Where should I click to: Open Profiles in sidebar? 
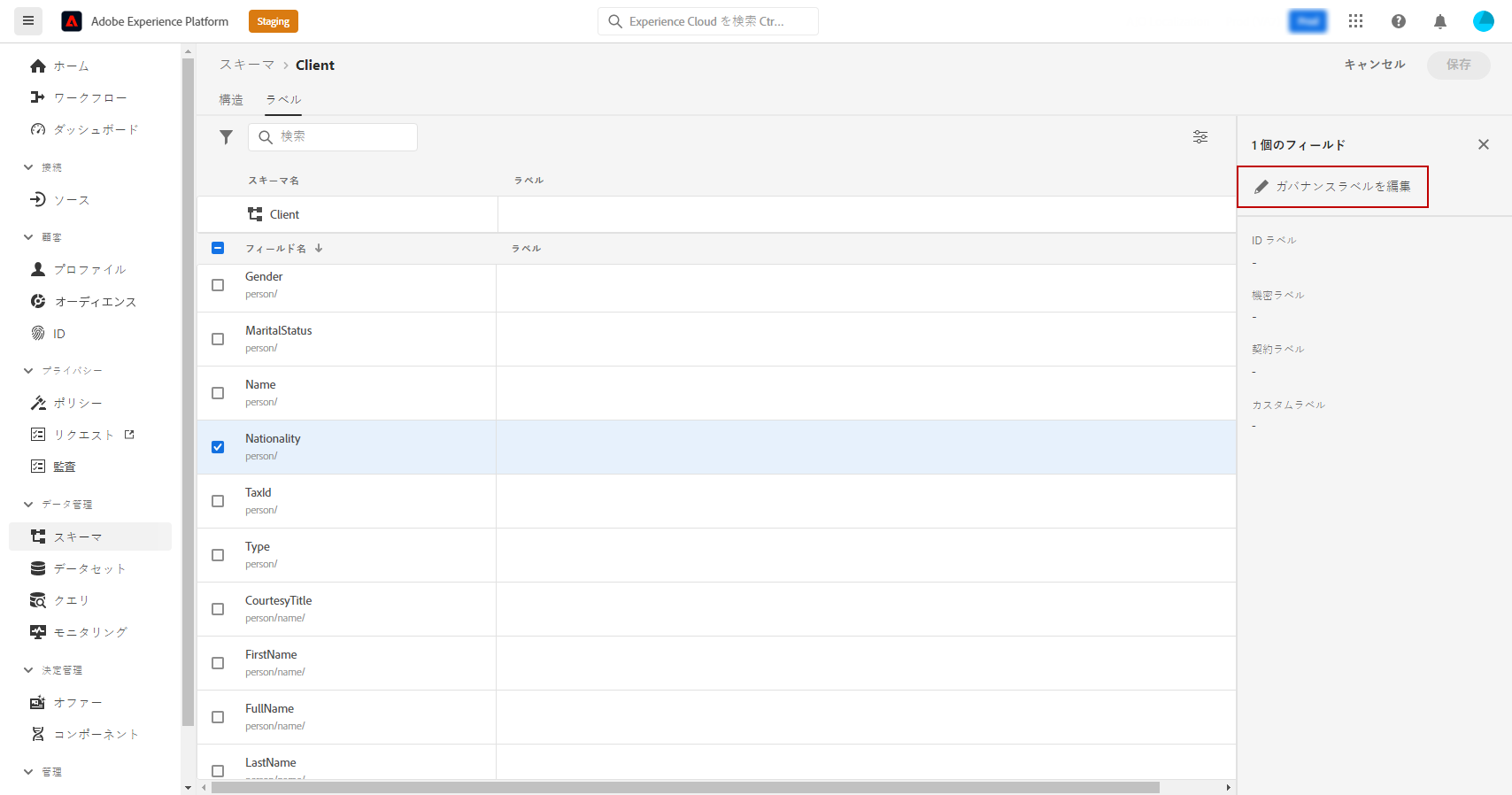click(x=78, y=269)
